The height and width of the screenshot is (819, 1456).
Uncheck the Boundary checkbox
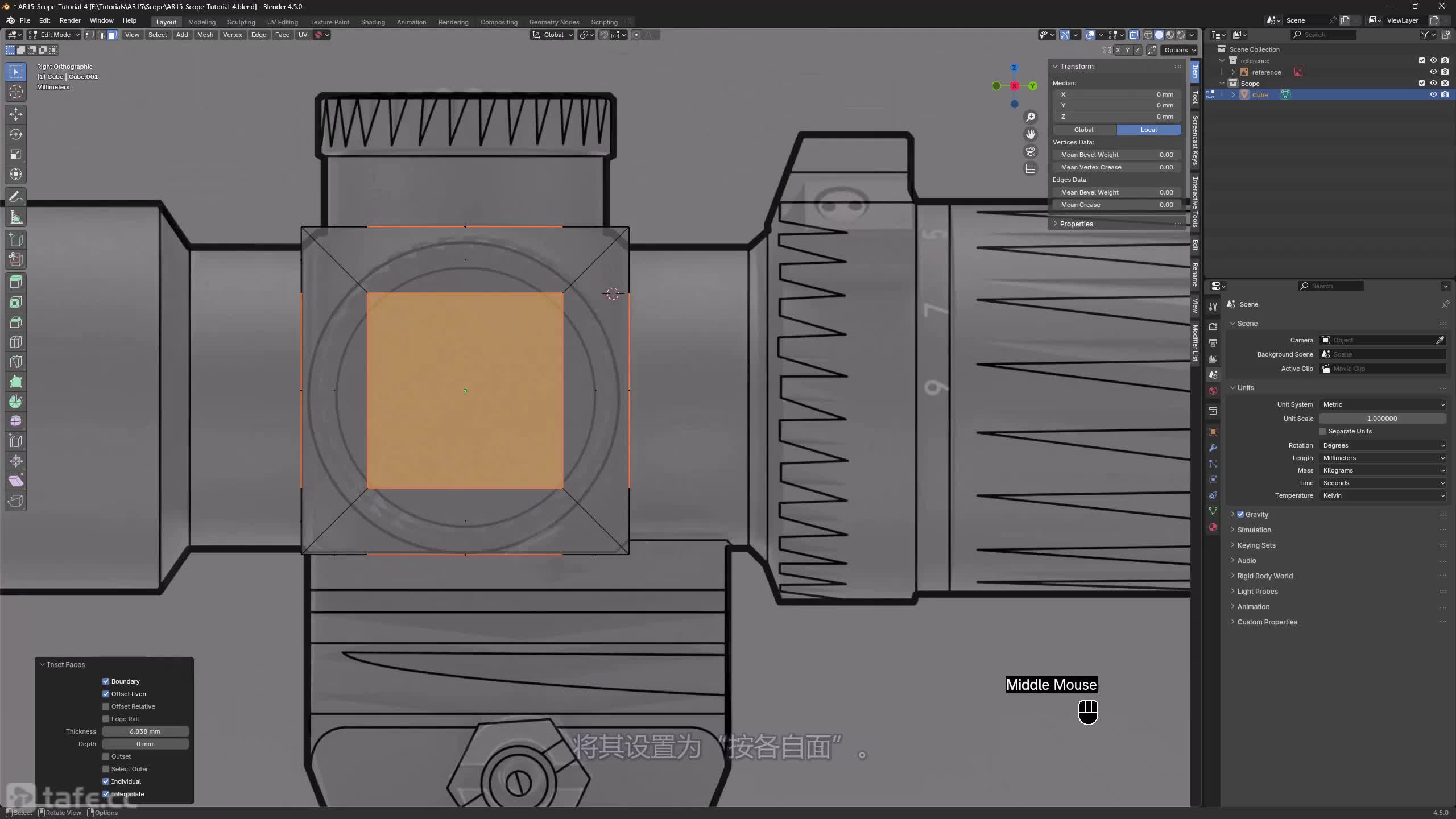click(106, 681)
